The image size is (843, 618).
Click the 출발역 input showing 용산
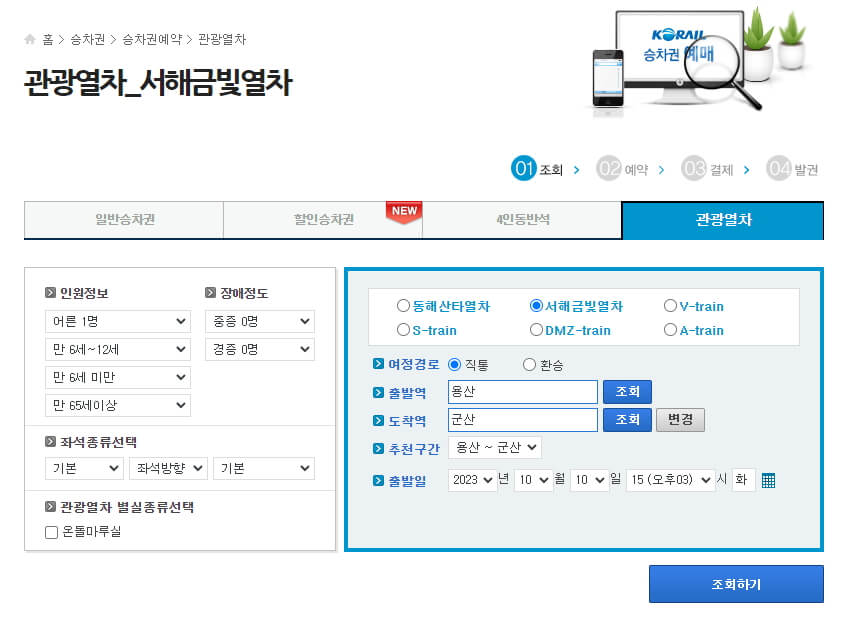pyautogui.click(x=520, y=392)
